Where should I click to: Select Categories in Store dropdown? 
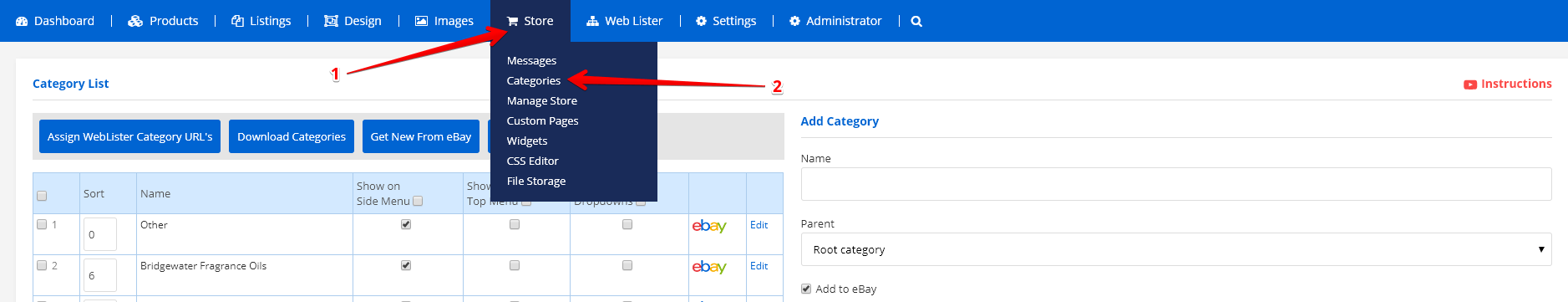coord(533,80)
